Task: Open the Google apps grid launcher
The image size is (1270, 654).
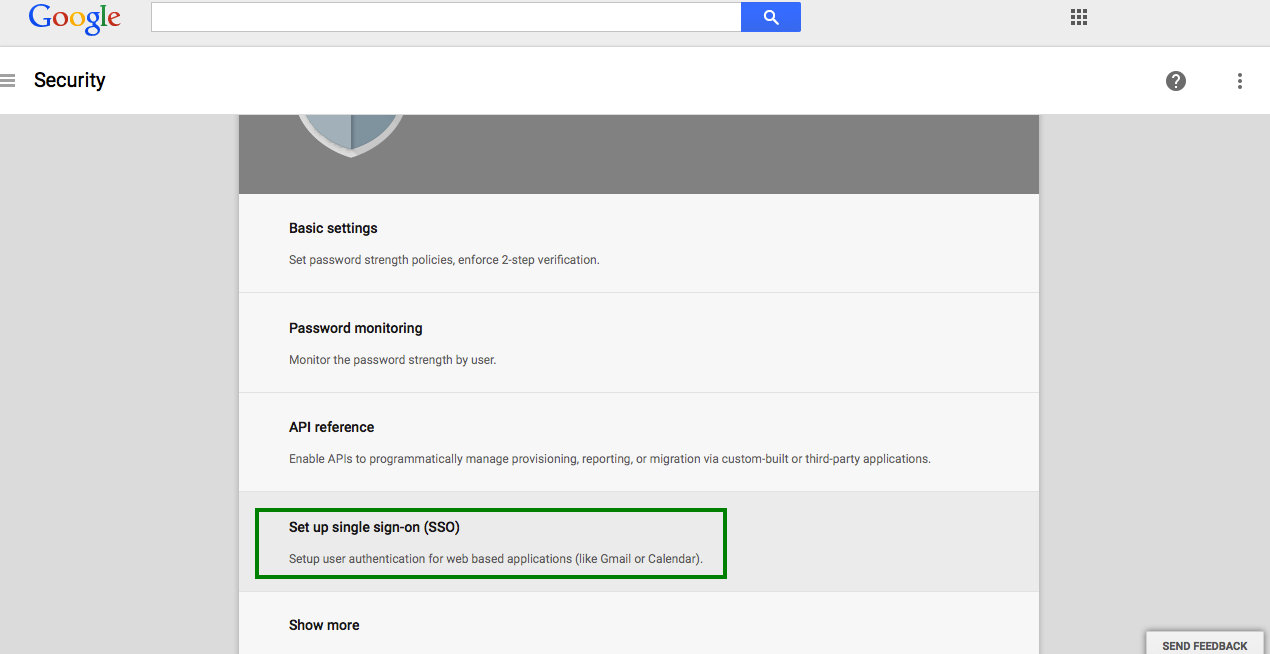Action: tap(1078, 17)
